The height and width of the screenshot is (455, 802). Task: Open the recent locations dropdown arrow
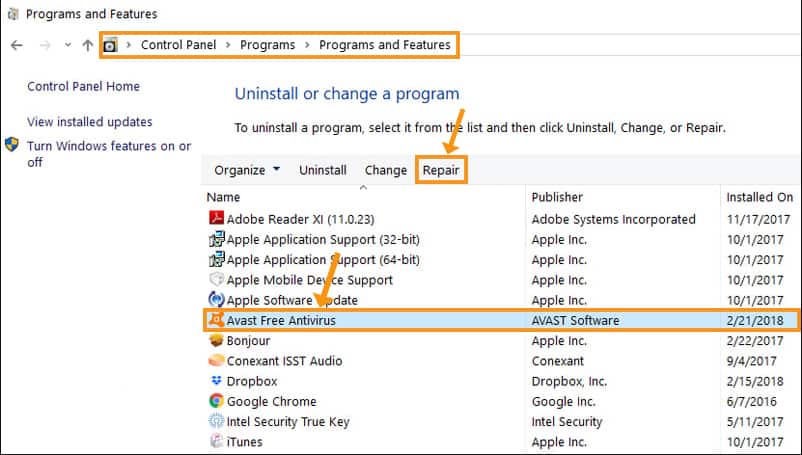[68, 45]
